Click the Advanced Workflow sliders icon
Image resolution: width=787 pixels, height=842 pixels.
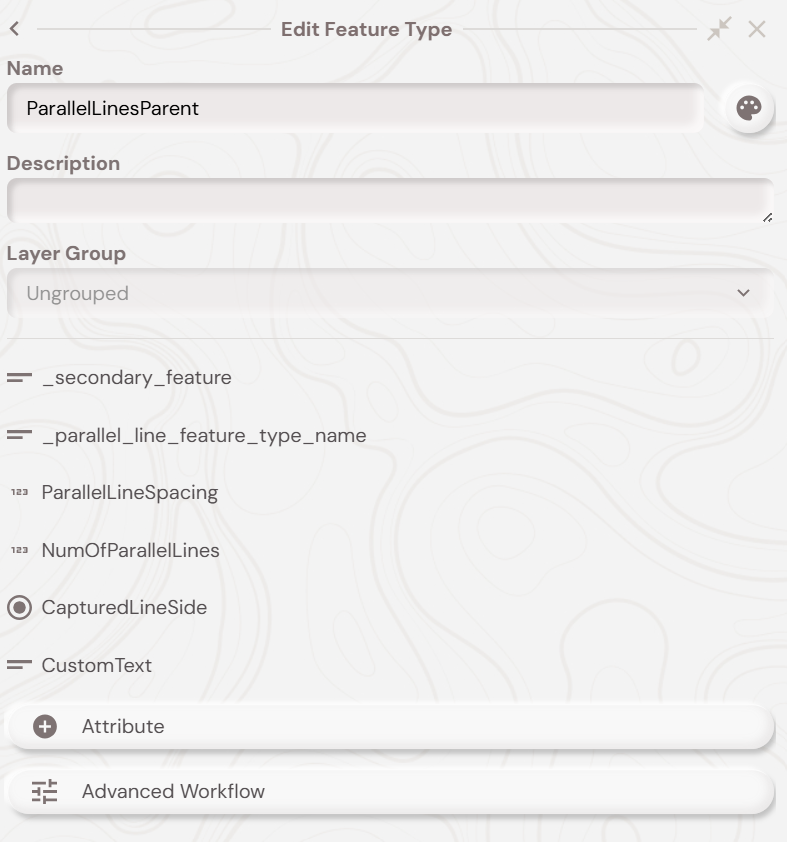coord(45,792)
